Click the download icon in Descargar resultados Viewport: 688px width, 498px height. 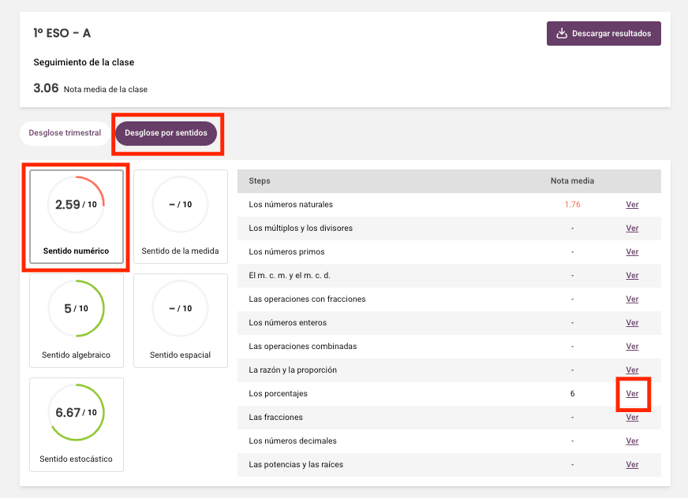click(562, 33)
